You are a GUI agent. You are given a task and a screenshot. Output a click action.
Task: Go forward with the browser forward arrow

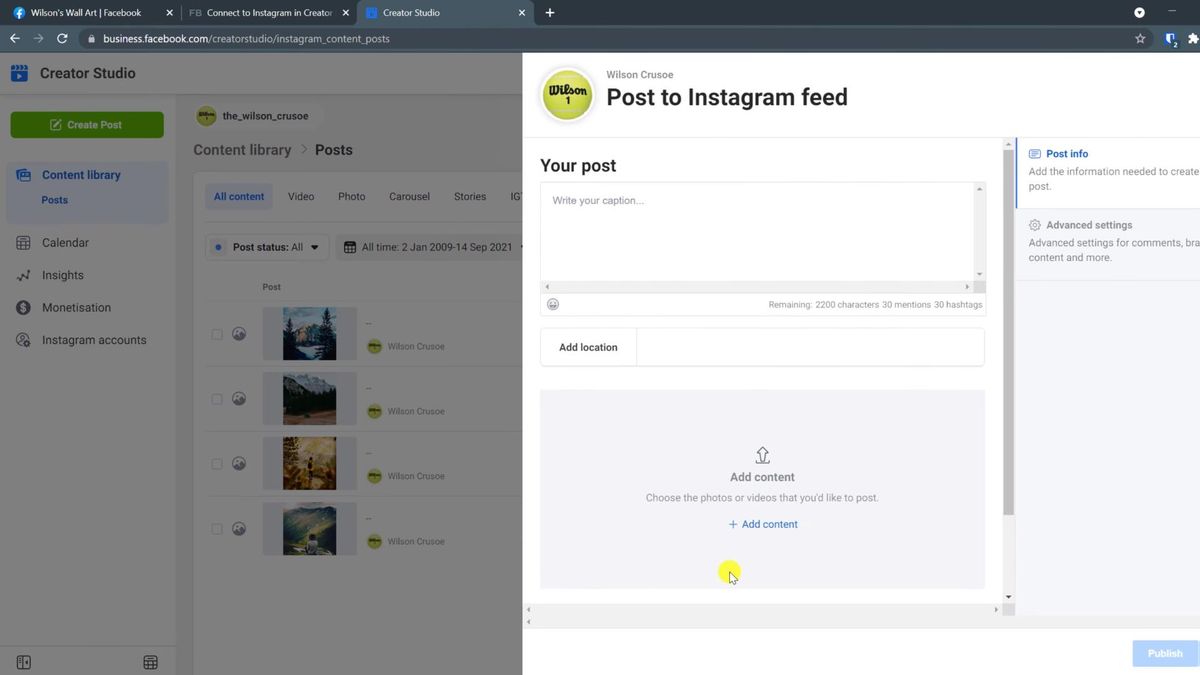point(38,39)
